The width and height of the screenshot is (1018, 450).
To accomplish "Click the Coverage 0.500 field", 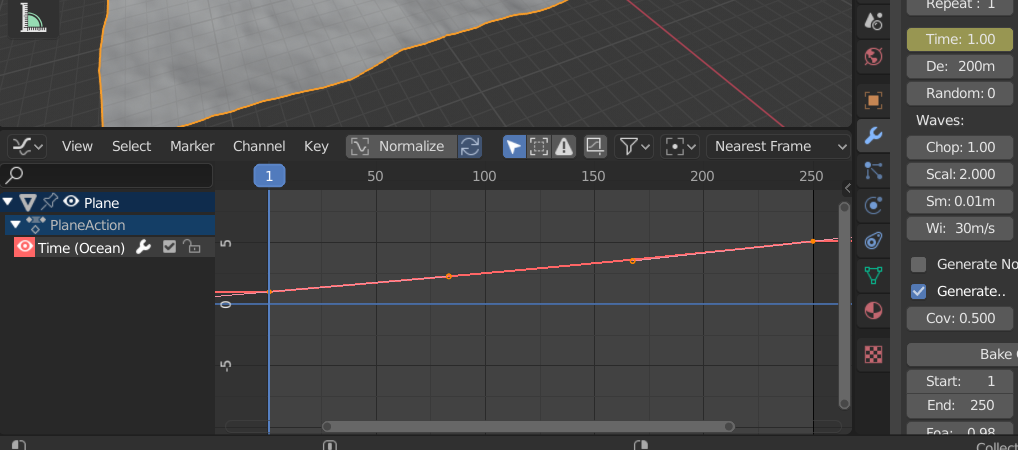I will 962,318.
